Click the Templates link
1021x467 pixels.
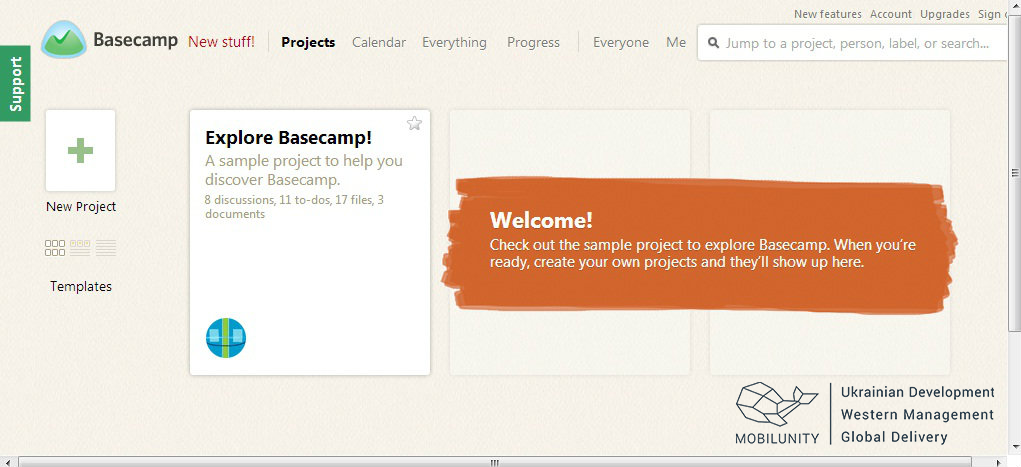point(81,286)
